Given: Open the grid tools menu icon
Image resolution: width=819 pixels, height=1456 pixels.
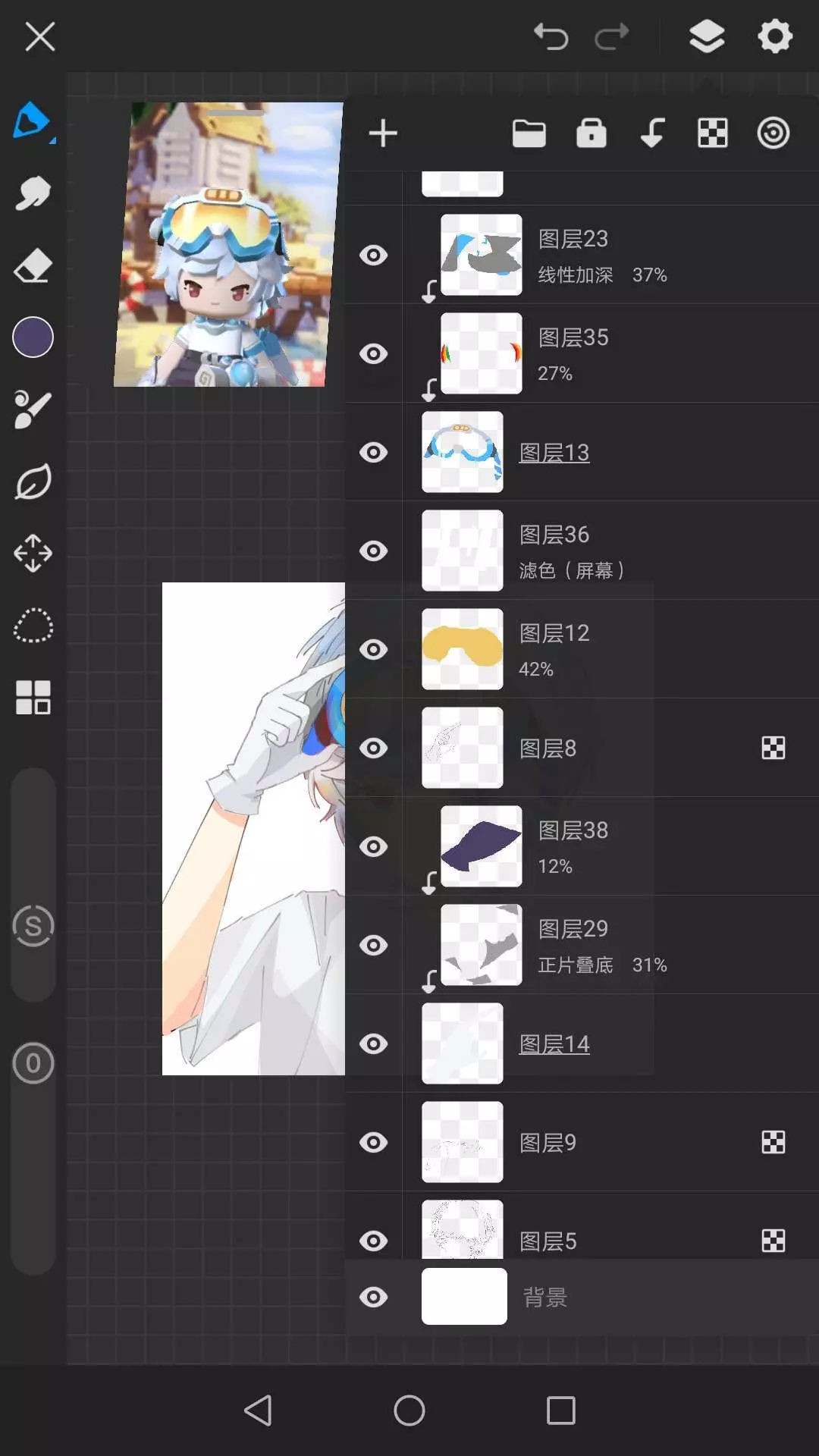Looking at the screenshot, I should click(33, 697).
